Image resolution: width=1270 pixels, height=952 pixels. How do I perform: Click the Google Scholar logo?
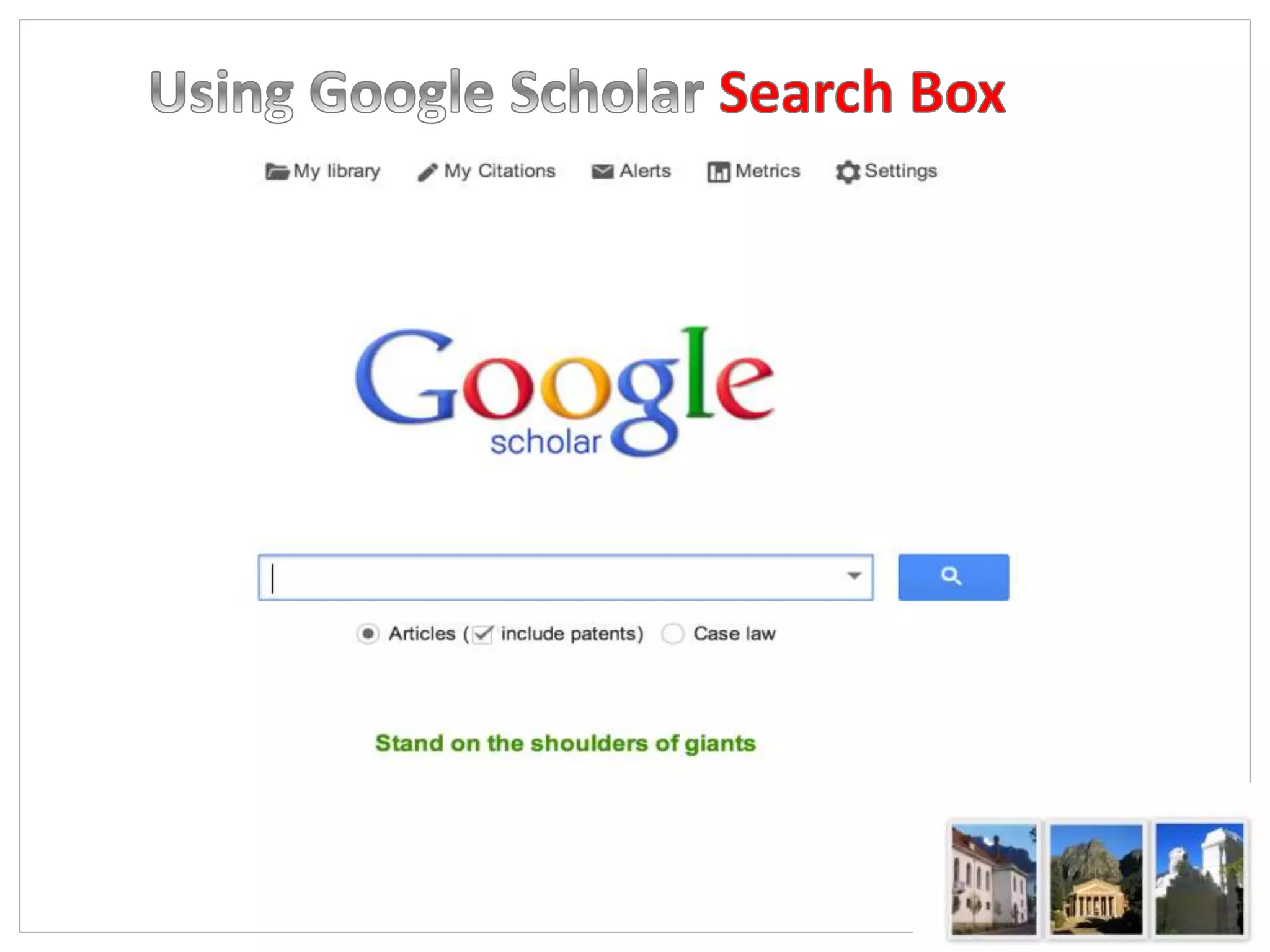pyautogui.click(x=565, y=392)
